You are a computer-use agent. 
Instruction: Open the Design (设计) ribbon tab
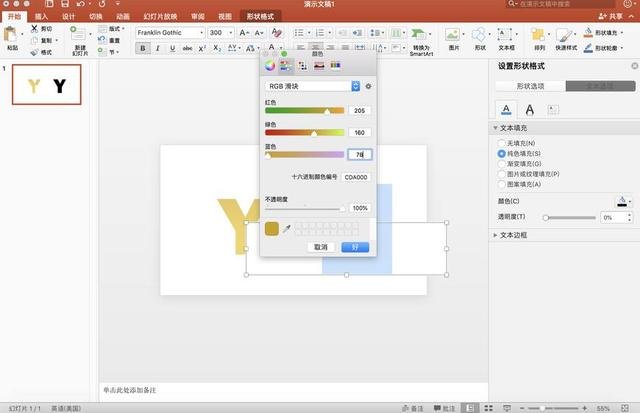(x=69, y=16)
